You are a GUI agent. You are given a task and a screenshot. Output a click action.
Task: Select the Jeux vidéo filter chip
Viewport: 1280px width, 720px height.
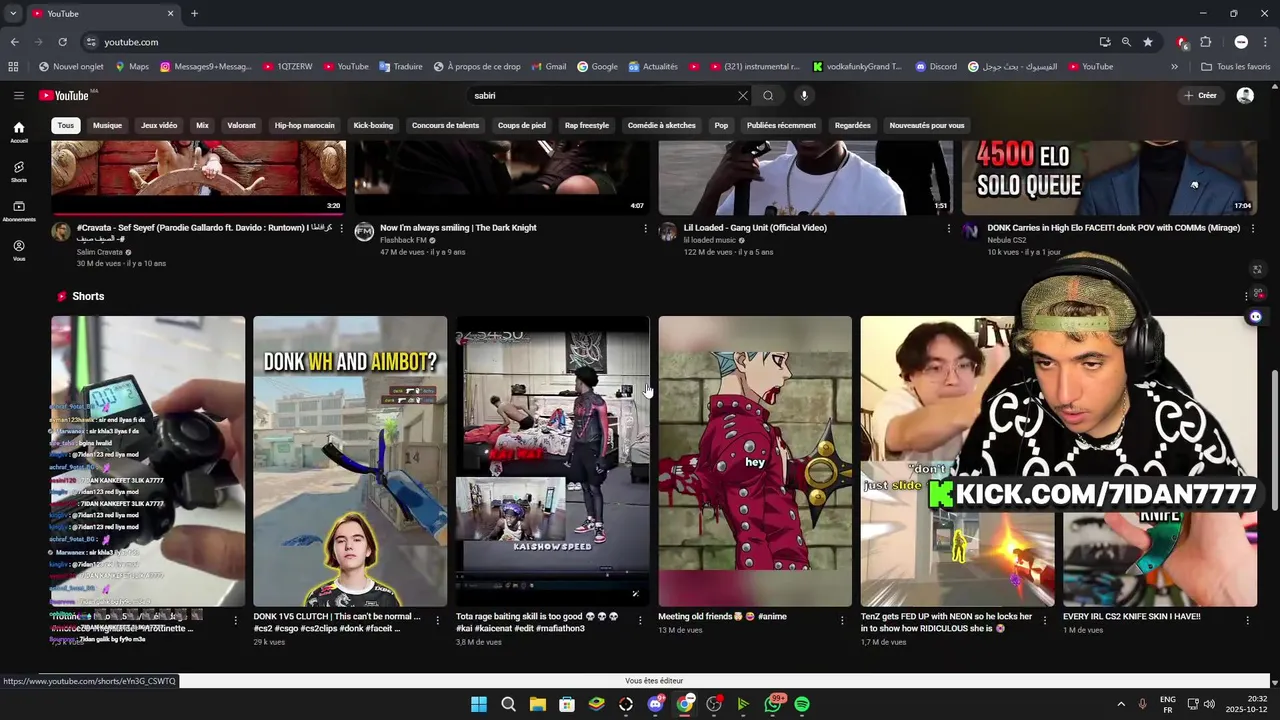(x=159, y=125)
